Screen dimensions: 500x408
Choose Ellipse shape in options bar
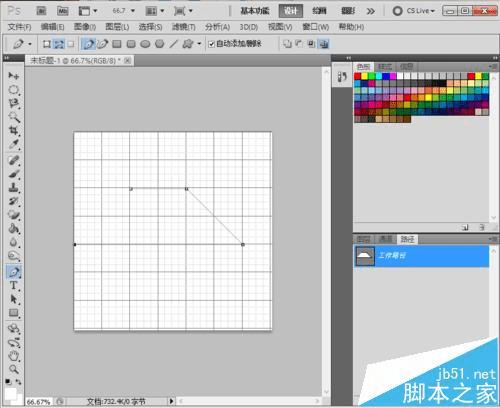(145, 44)
